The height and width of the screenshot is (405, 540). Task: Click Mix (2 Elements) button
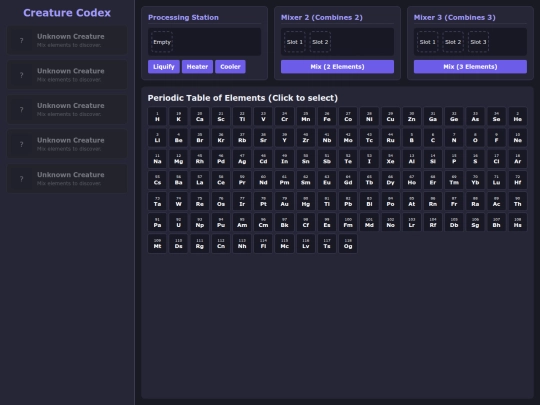point(338,66)
